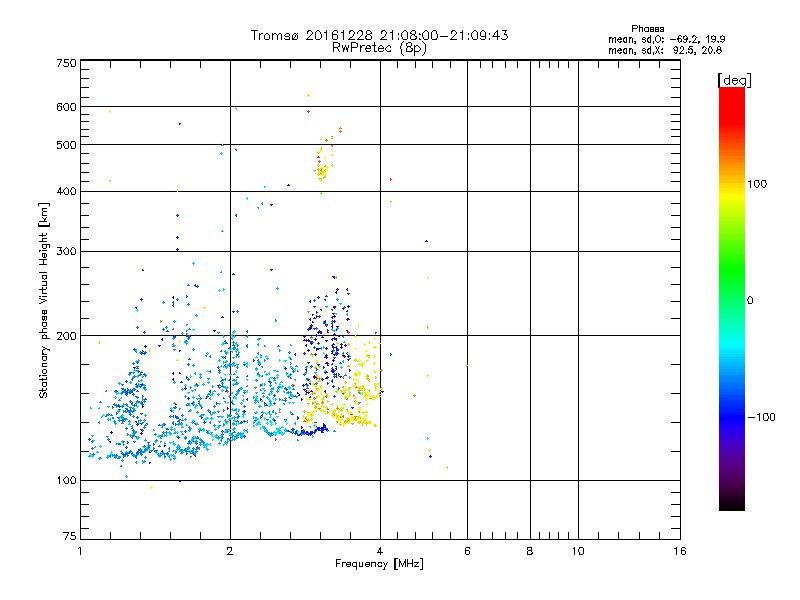Click the 'Stationary phase Virtual Height [km]' axis label

(44, 301)
